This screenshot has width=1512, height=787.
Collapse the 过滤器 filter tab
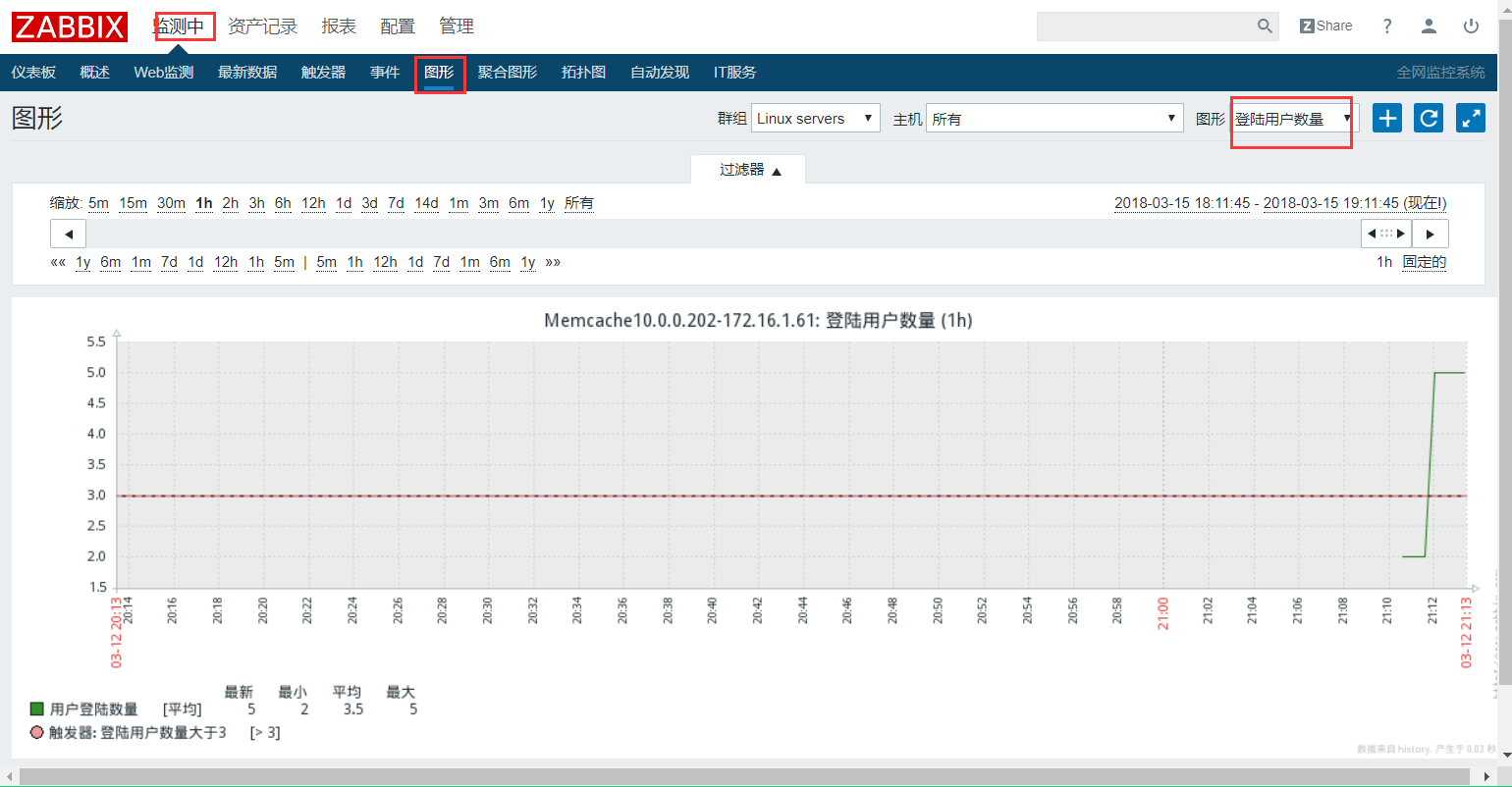click(749, 170)
